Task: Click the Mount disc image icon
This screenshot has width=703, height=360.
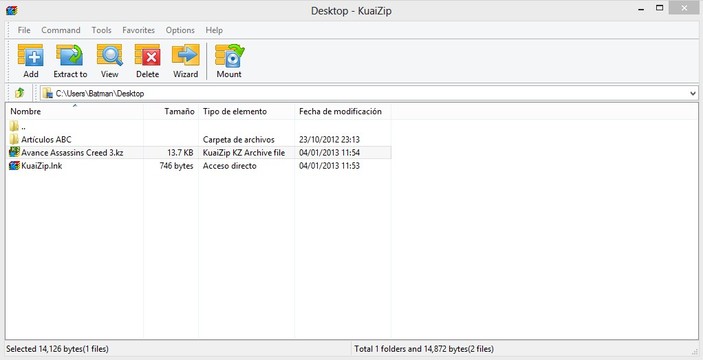Action: (x=229, y=61)
